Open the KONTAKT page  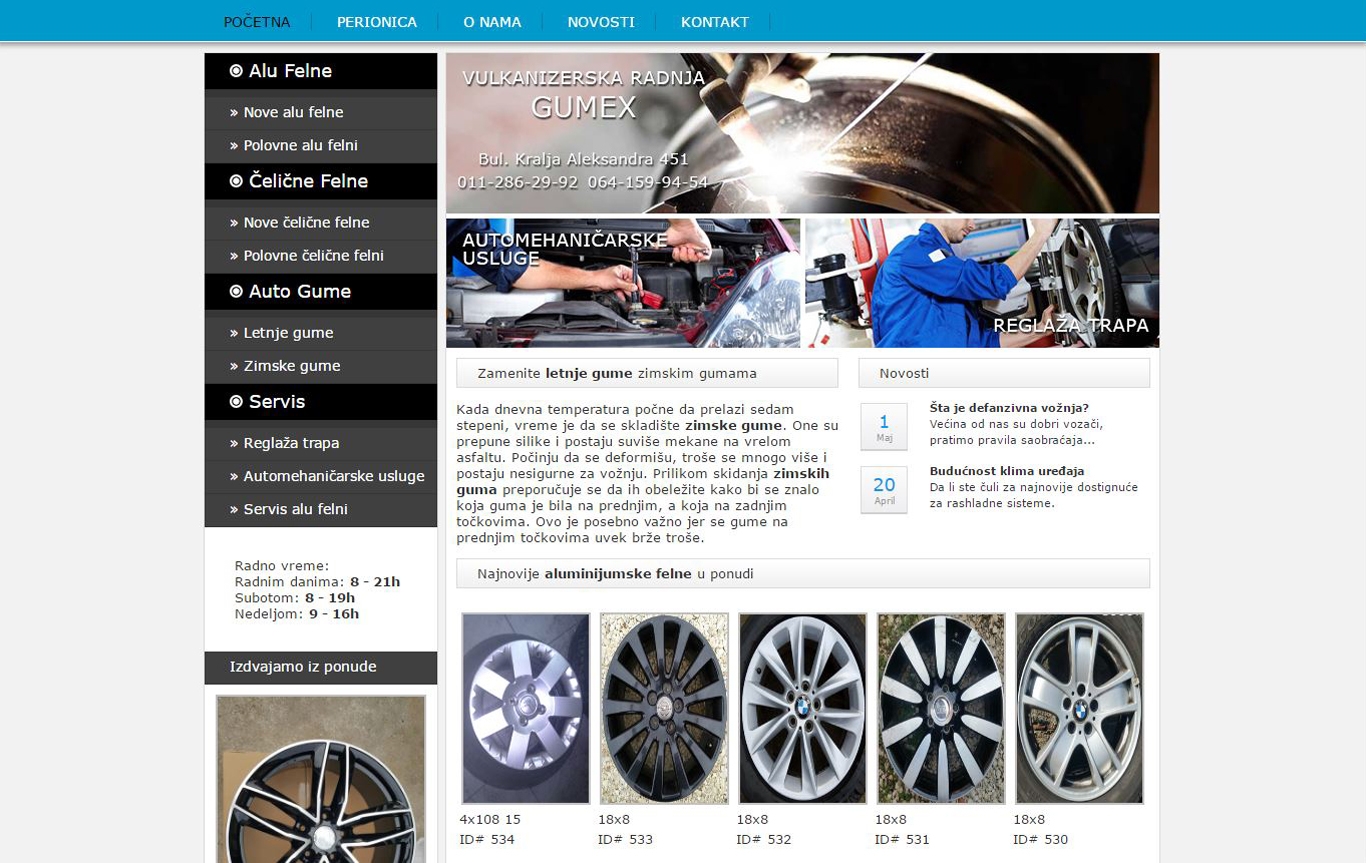coord(715,22)
